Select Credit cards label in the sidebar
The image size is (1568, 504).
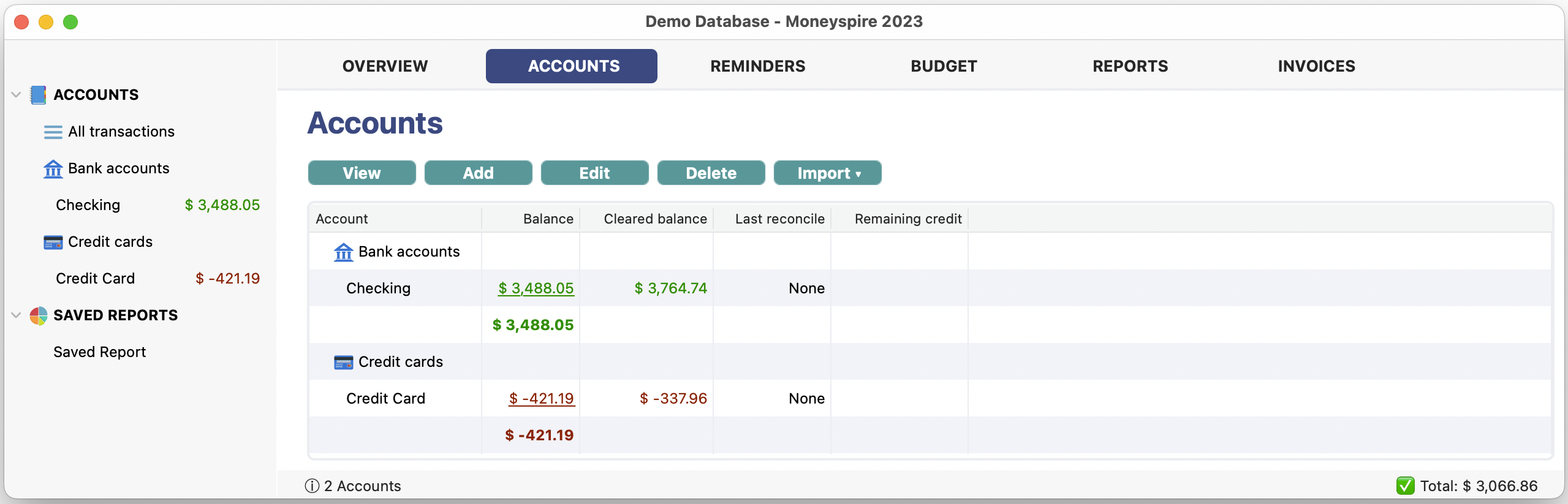pos(110,242)
